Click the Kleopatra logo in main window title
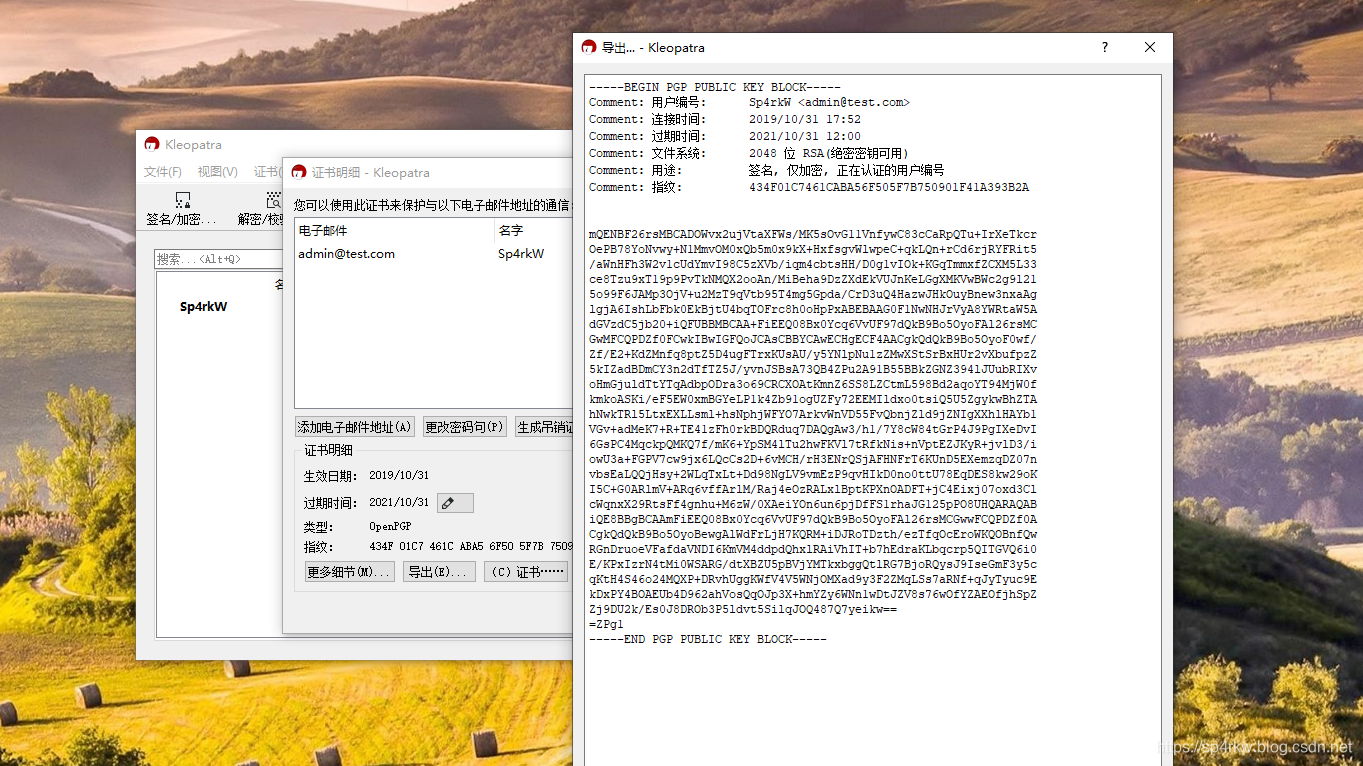Viewport: 1363px width, 766px height. [152, 145]
